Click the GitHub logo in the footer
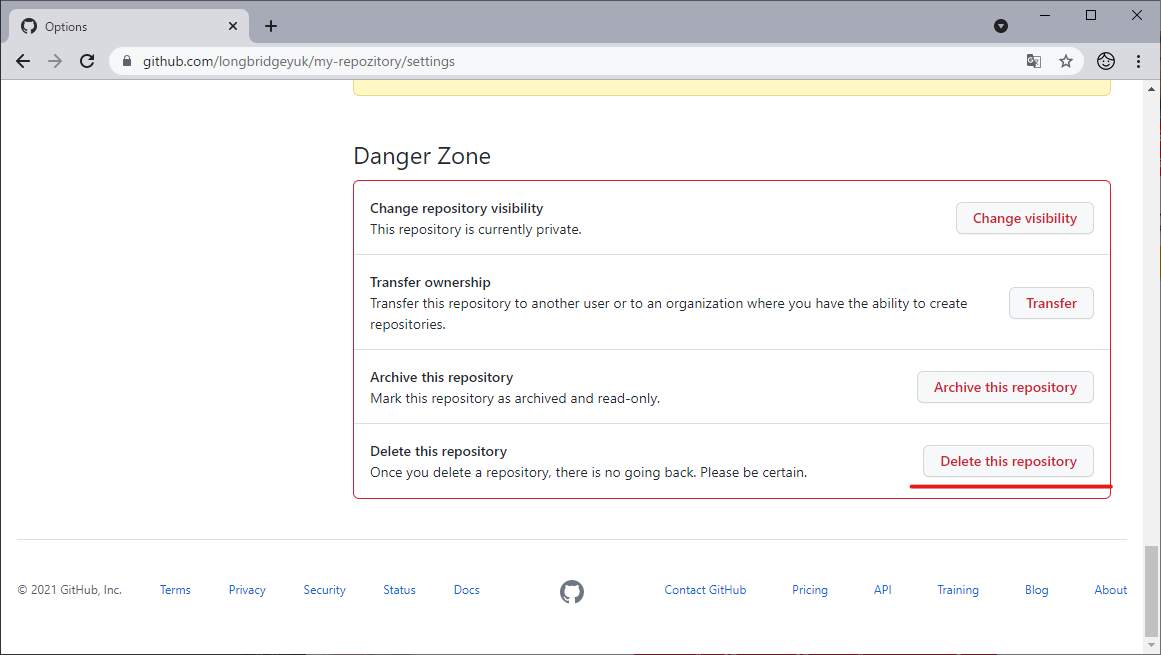 [572, 591]
